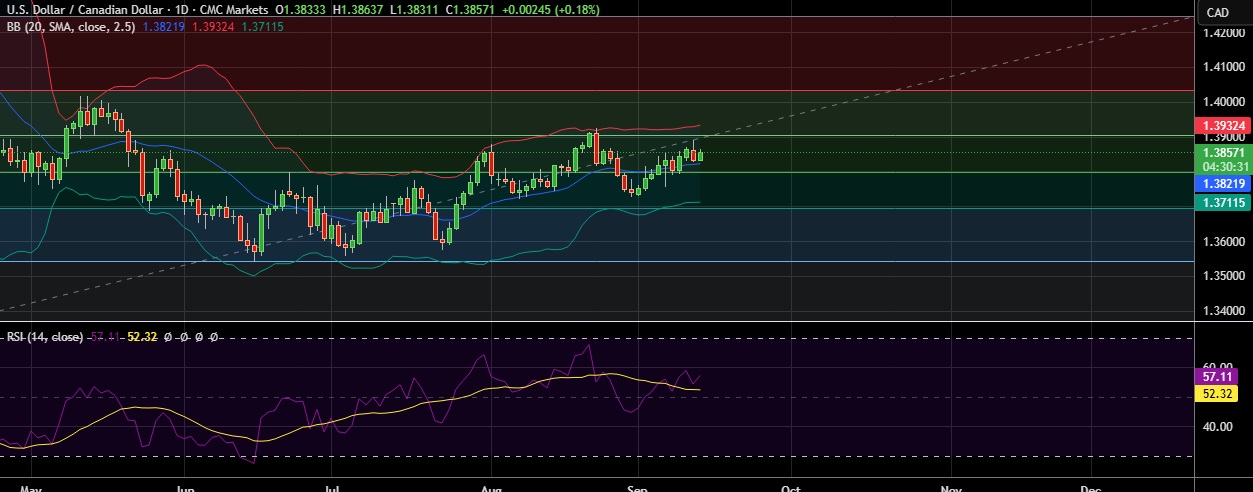Click the Jul label on time axis
The width and height of the screenshot is (1253, 492).
tap(333, 489)
